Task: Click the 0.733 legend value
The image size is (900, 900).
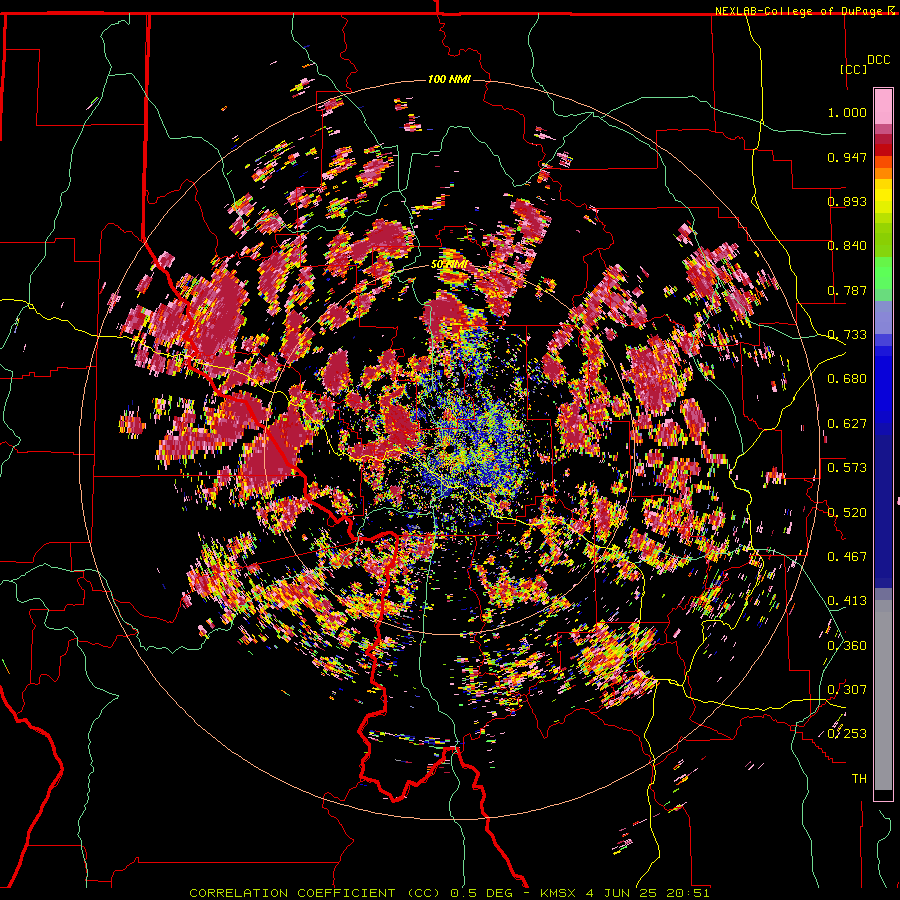Action: pyautogui.click(x=847, y=335)
